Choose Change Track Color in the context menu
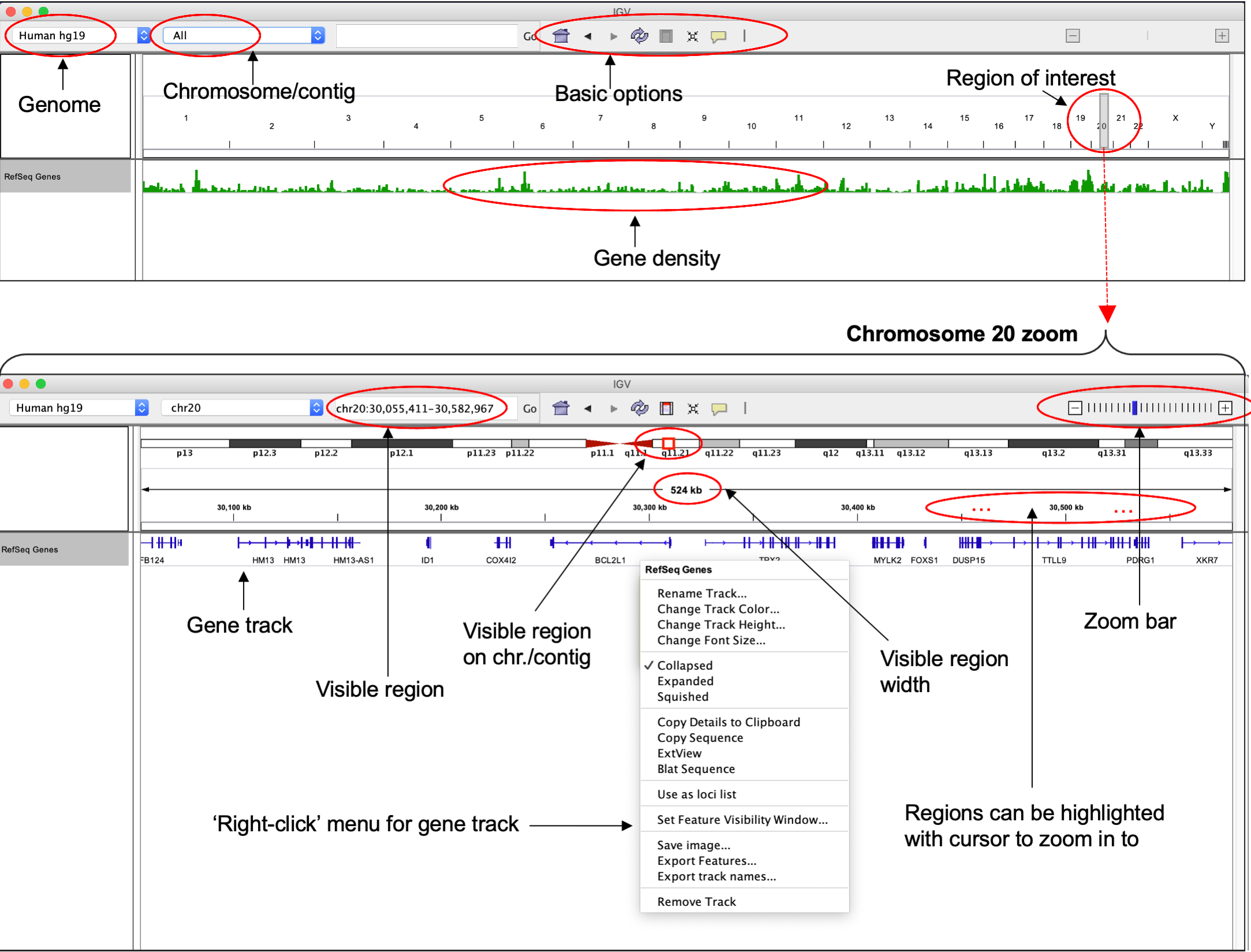This screenshot has height=952, width=1251. coord(718,609)
